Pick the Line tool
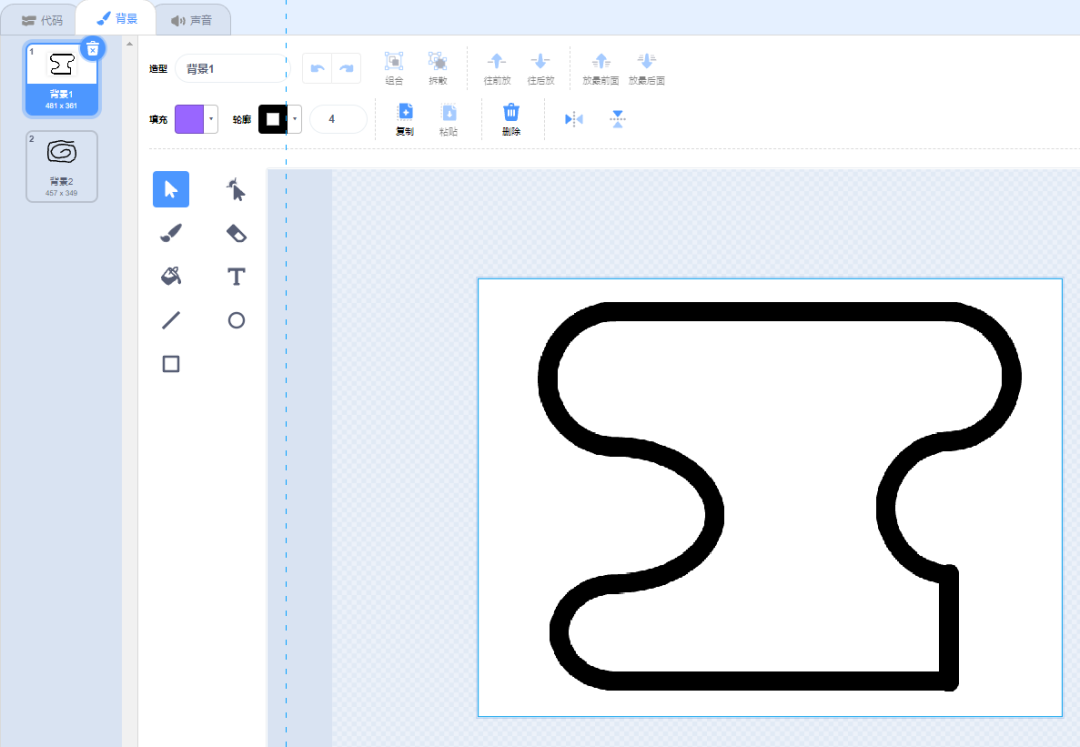Viewport: 1080px width, 747px height. (171, 320)
